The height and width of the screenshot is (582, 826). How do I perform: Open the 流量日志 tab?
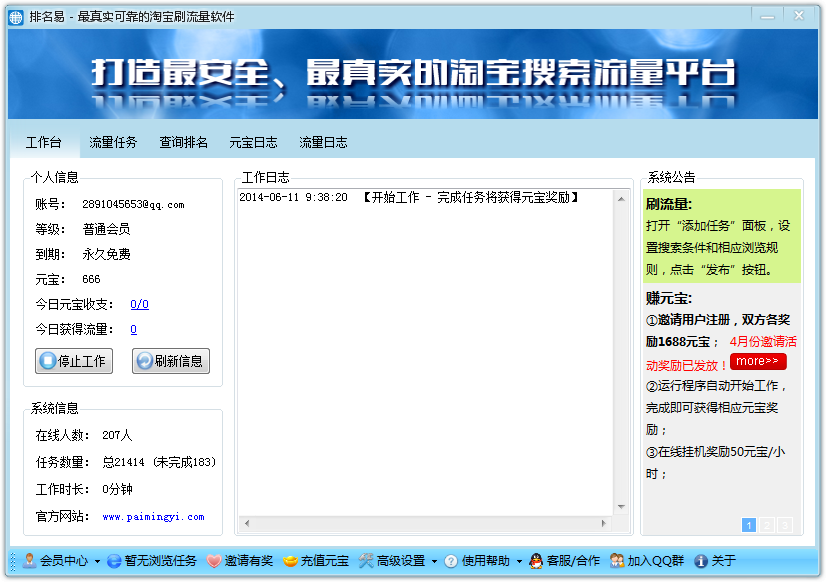click(x=323, y=143)
